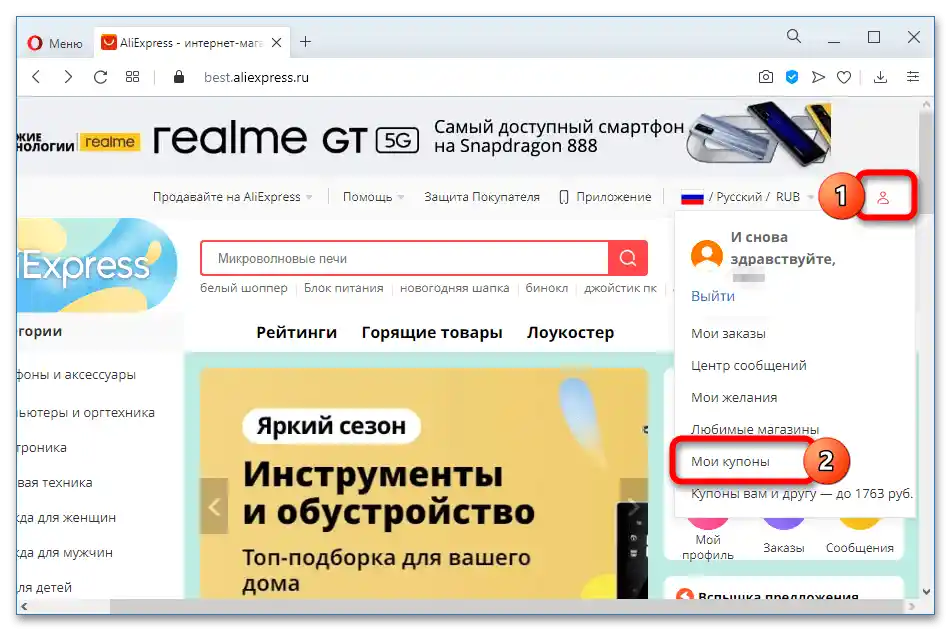Click the red search button
The height and width of the screenshot is (631, 951).
pyautogui.click(x=628, y=258)
